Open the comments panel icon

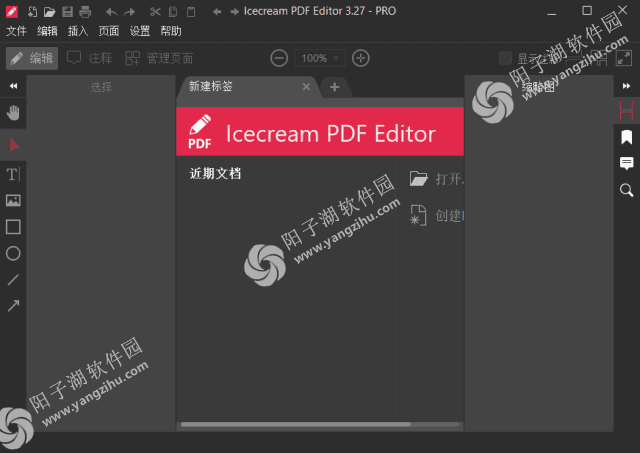tap(627, 163)
